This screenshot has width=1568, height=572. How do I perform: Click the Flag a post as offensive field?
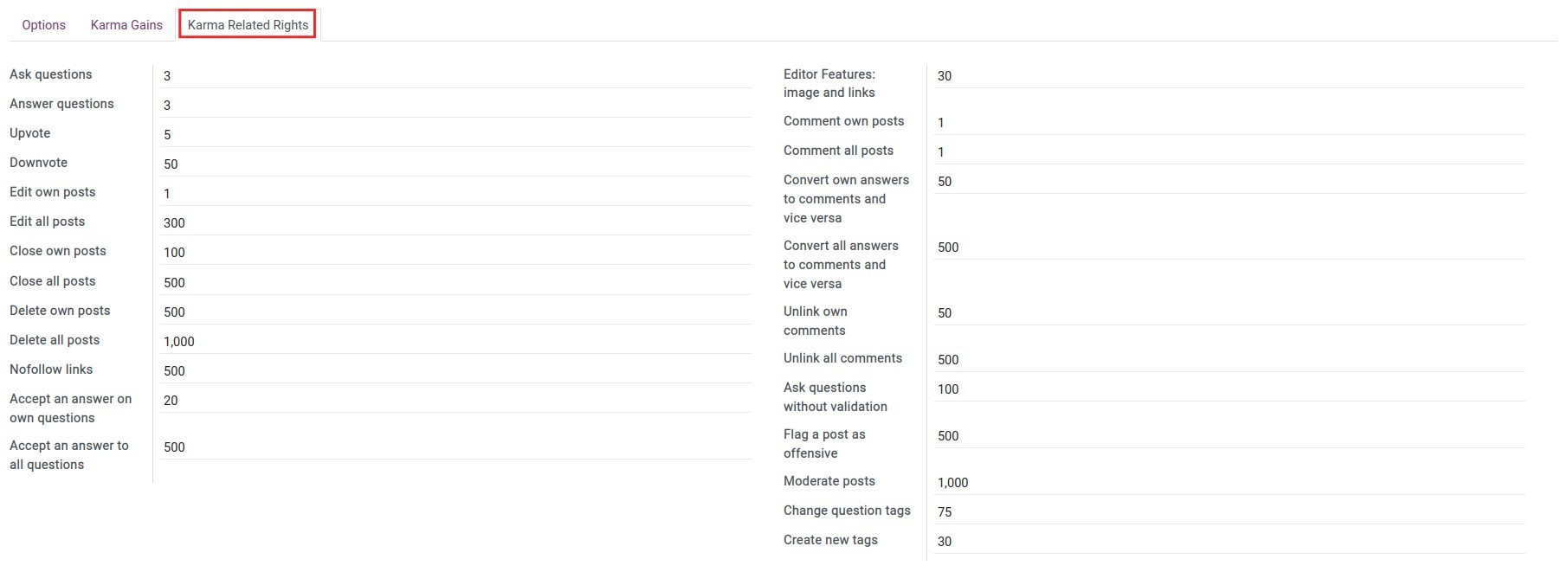(1229, 436)
